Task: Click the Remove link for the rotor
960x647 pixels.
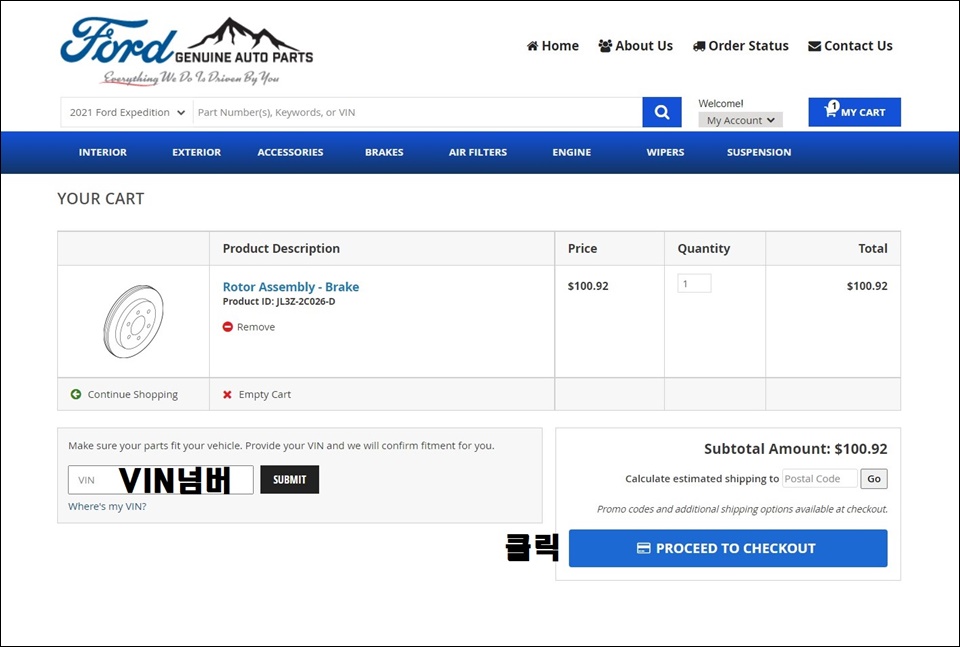Action: pos(256,327)
